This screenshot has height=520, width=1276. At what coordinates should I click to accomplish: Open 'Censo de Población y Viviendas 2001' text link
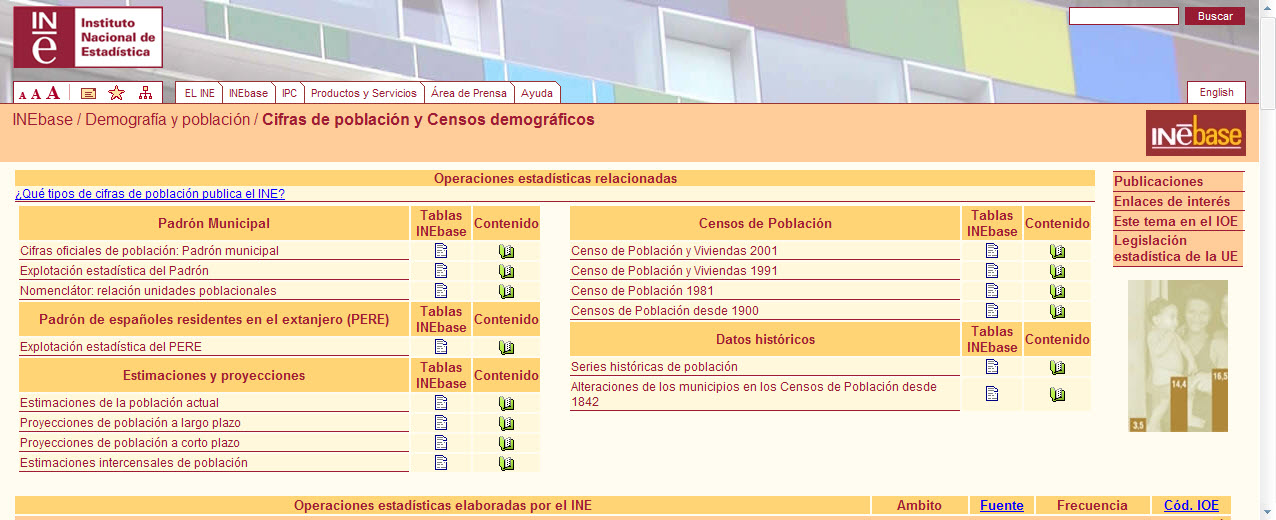[674, 251]
